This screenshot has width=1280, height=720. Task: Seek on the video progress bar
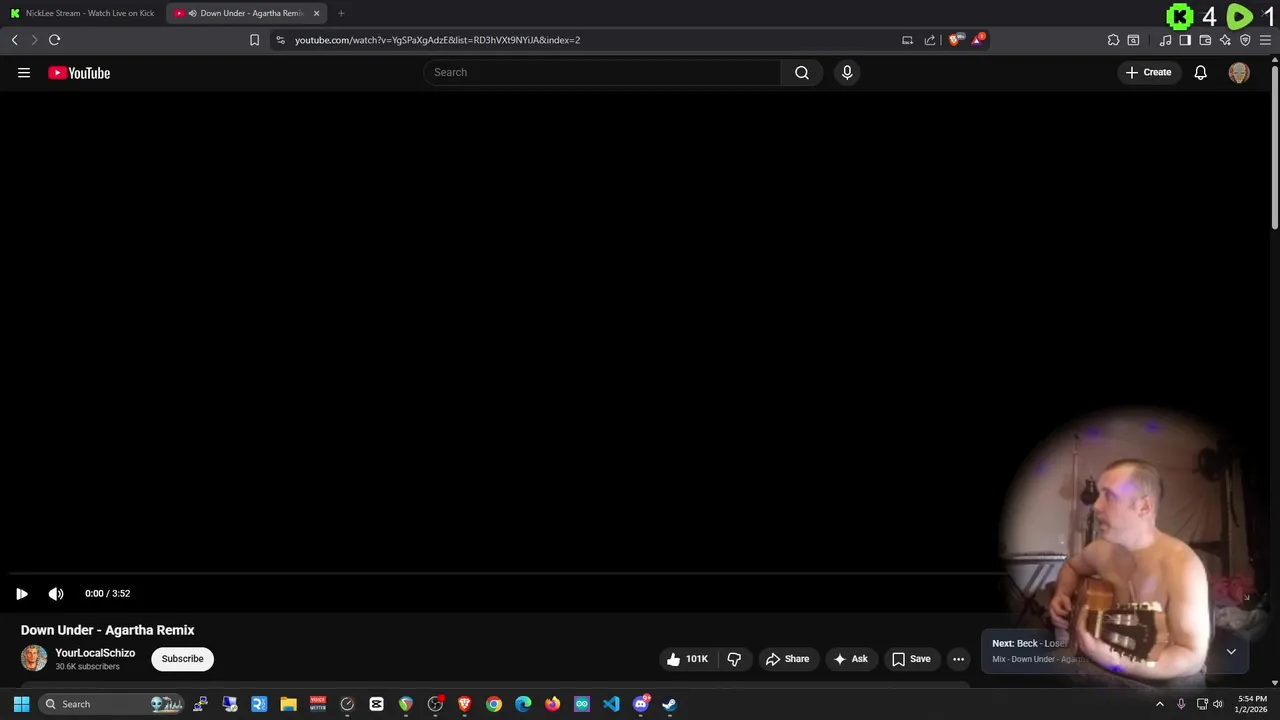(640, 574)
